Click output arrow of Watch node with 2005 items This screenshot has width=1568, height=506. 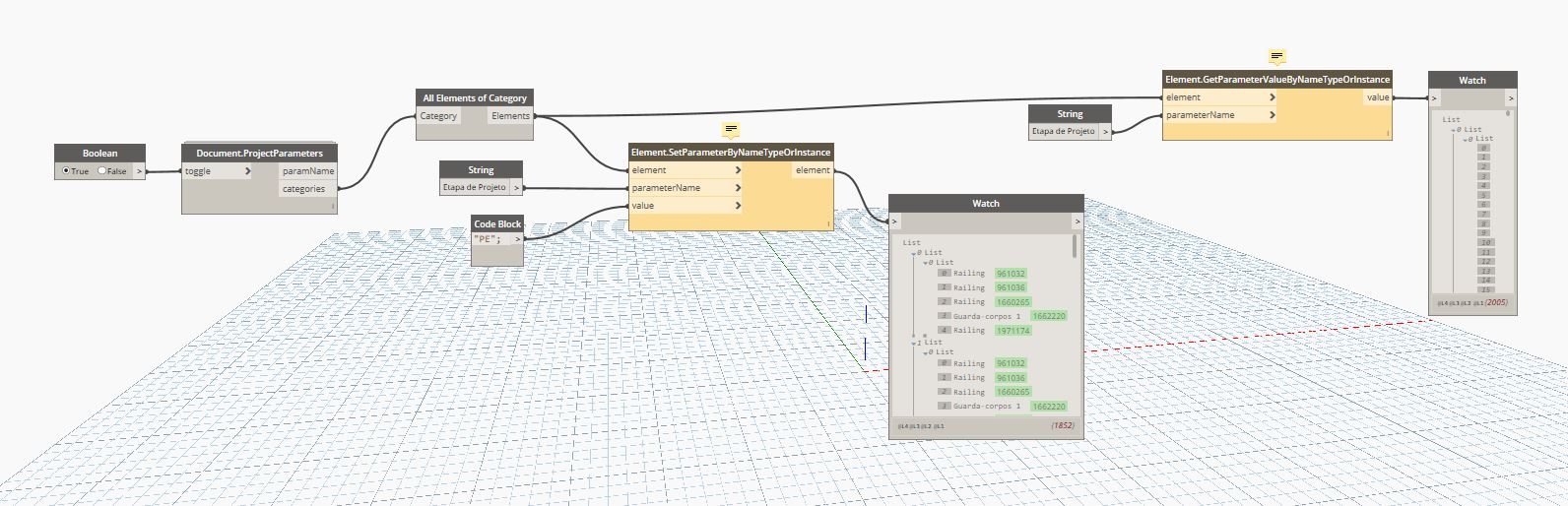(x=1511, y=98)
